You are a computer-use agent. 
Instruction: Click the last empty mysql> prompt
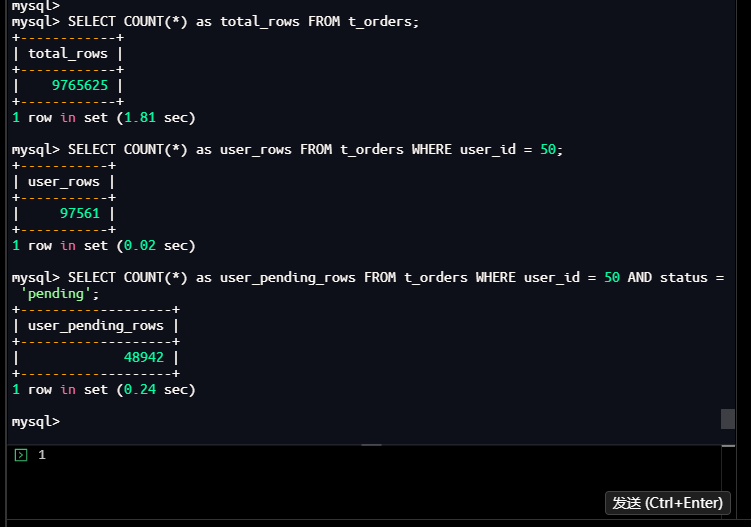36,422
